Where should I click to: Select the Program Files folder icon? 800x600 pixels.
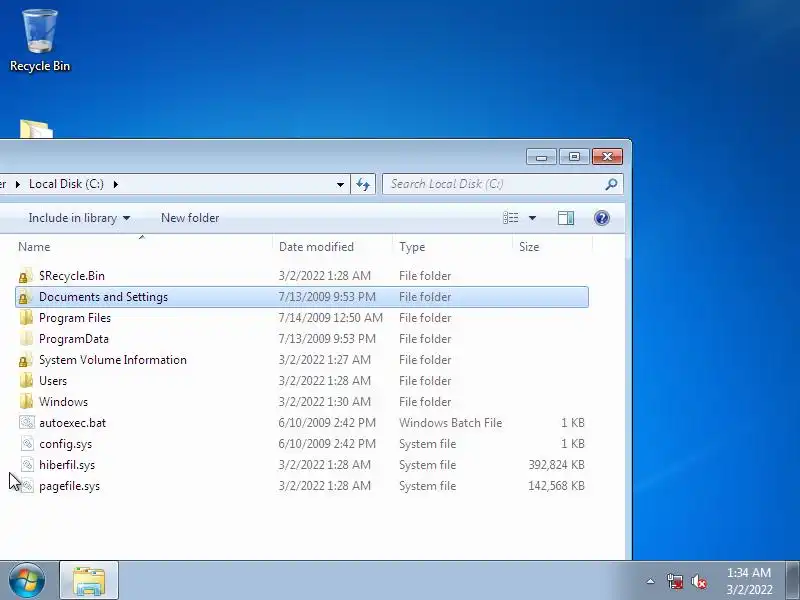(26, 318)
